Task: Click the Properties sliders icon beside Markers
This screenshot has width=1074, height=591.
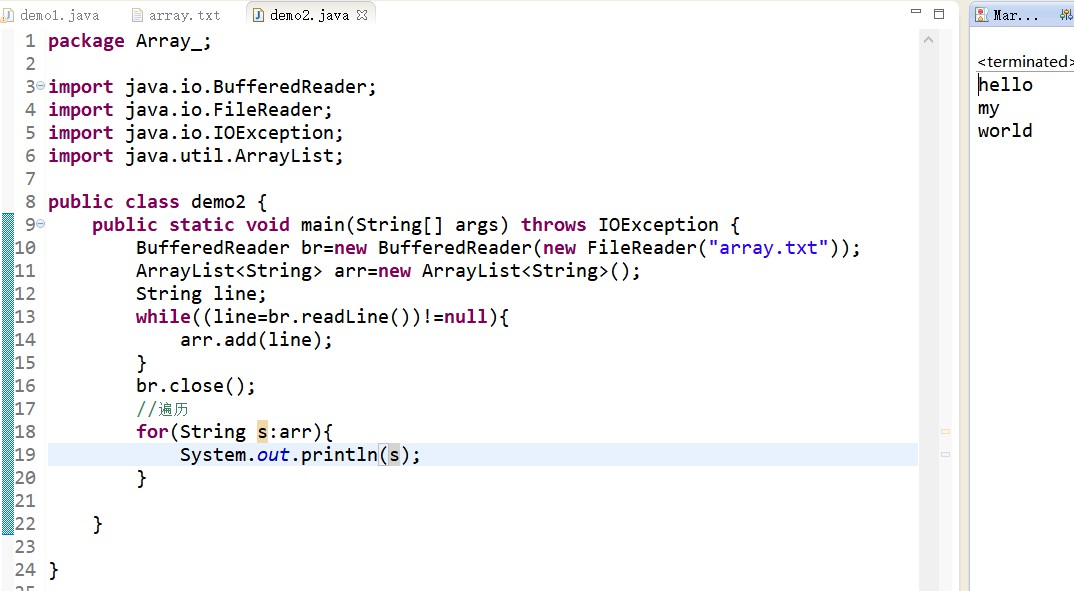Action: point(1066,14)
